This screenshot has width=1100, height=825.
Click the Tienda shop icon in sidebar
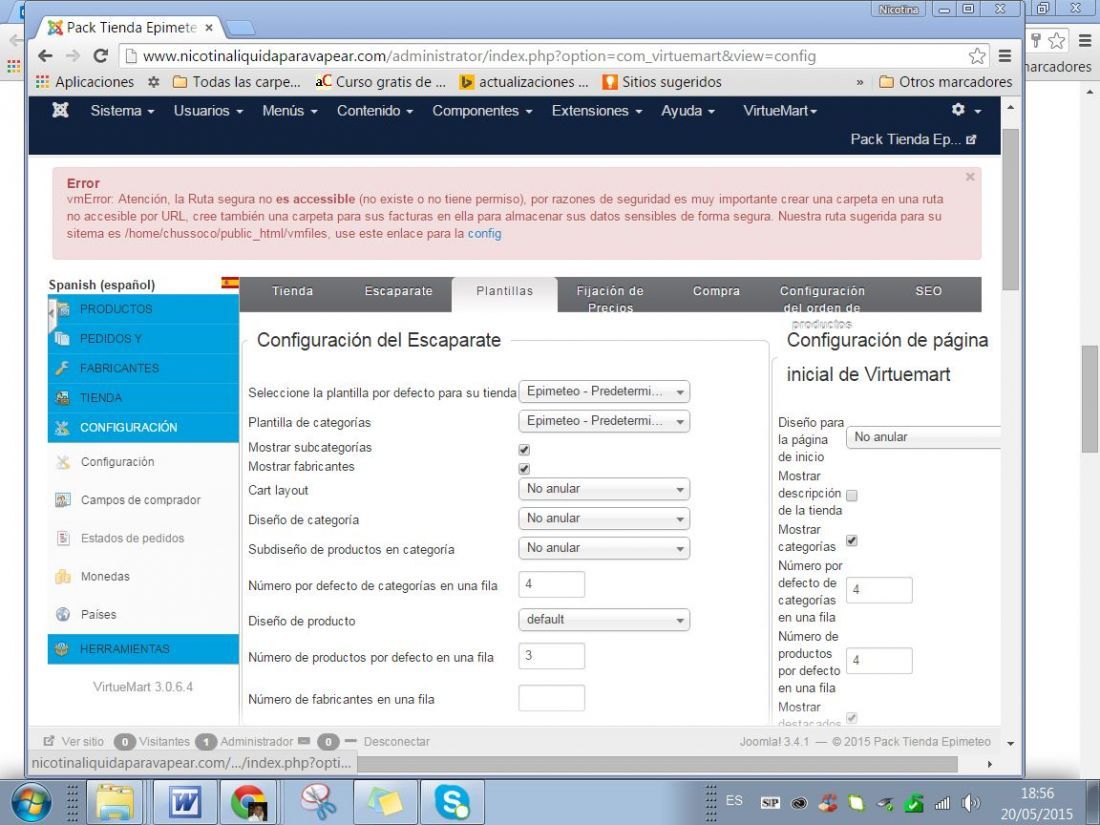click(x=62, y=398)
